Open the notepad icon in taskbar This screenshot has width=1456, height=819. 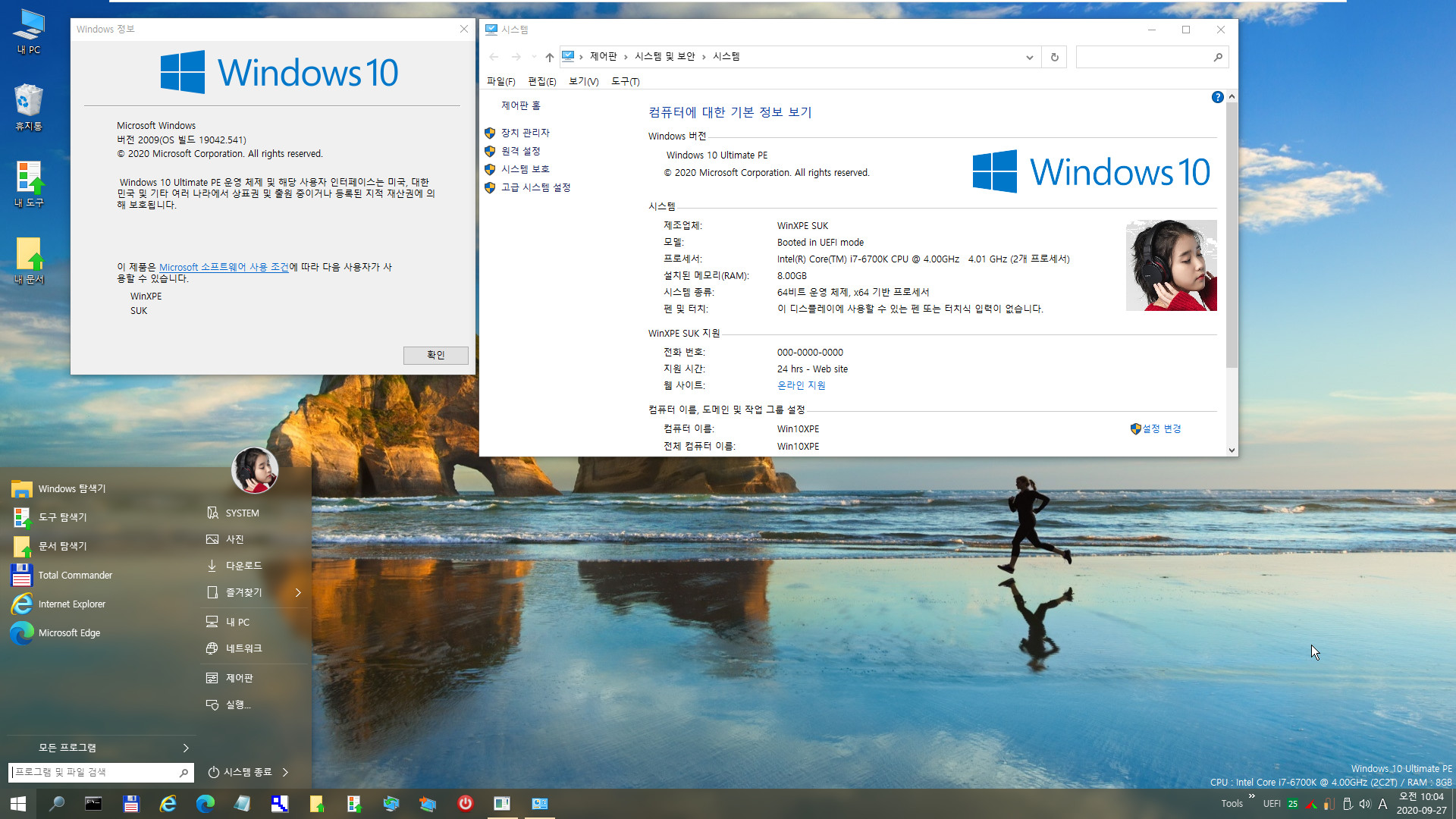tap(242, 804)
